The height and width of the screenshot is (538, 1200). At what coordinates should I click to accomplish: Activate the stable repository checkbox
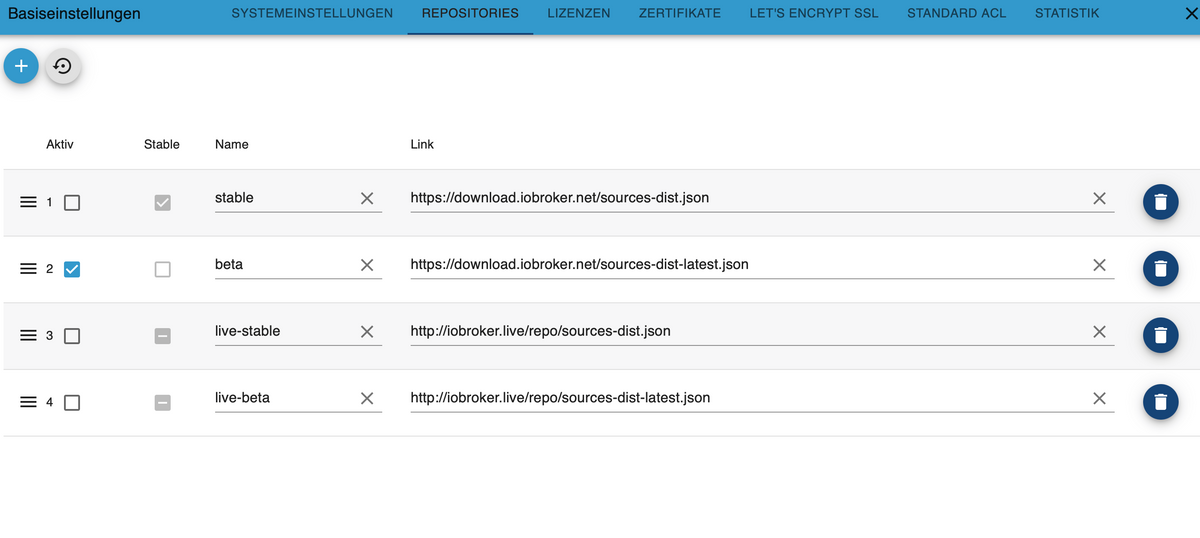[72, 203]
